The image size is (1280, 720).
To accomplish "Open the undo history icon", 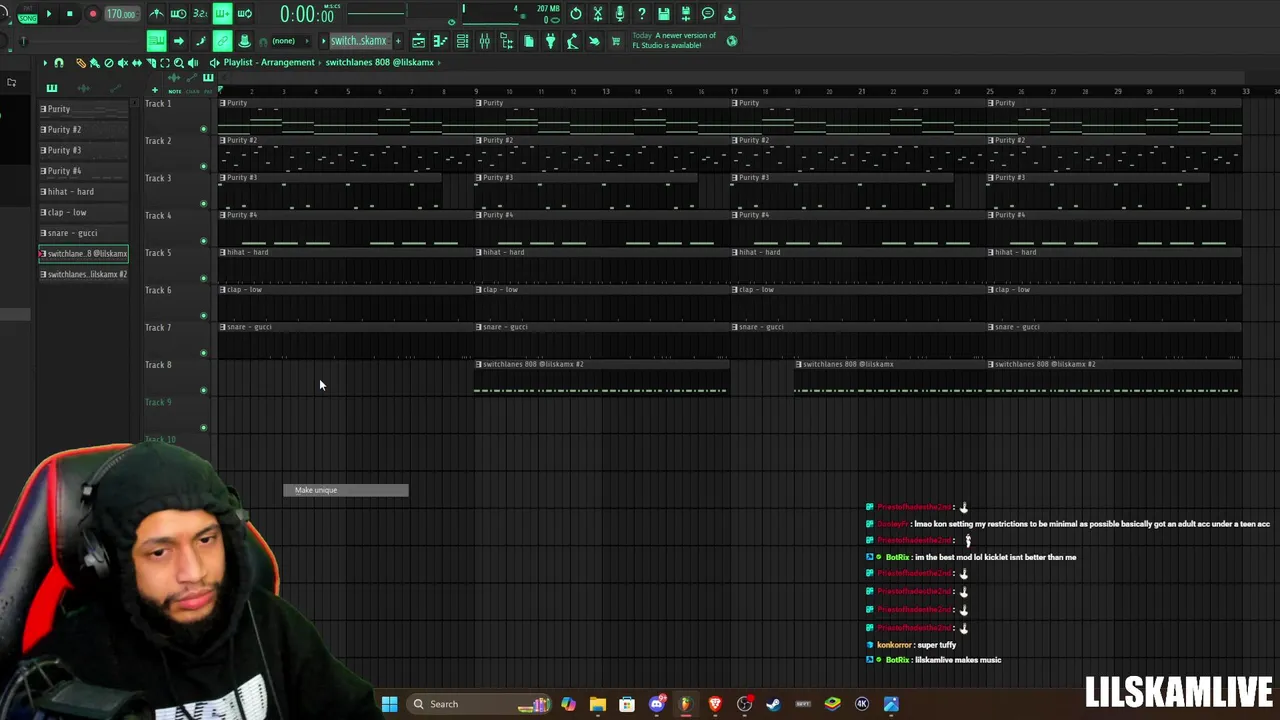I will (576, 14).
